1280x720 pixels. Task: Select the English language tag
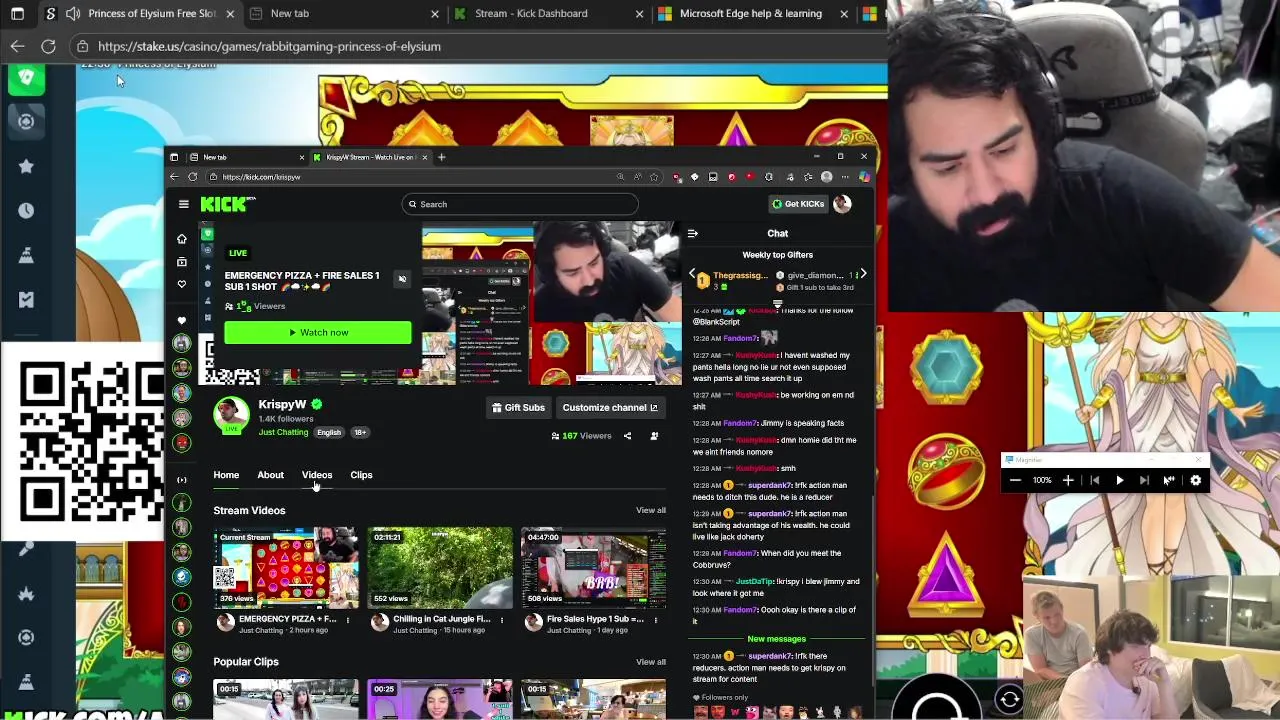328,432
